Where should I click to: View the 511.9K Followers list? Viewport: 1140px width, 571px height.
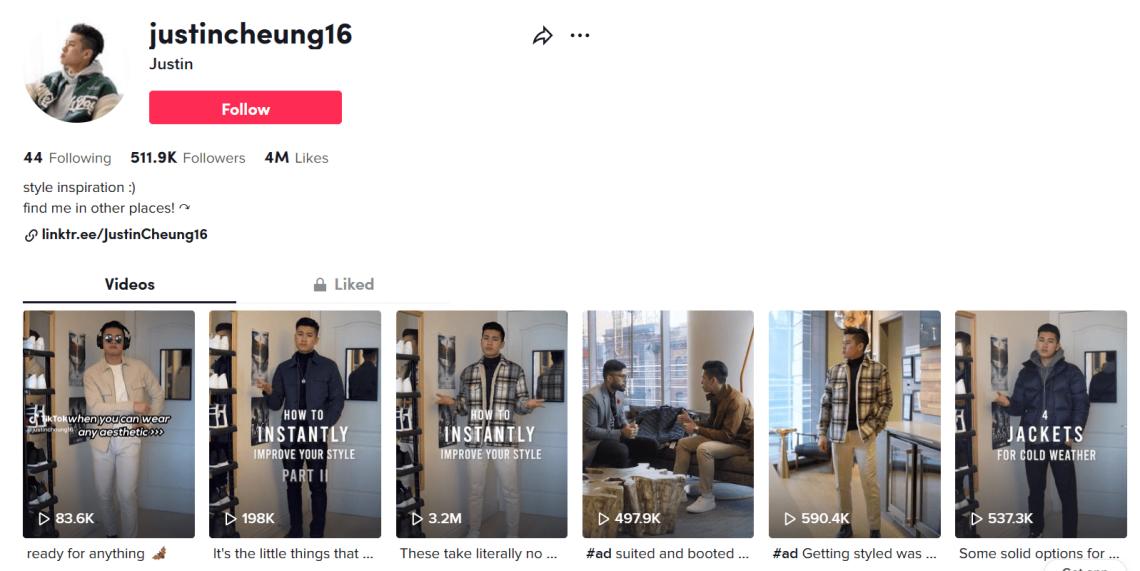[188, 158]
